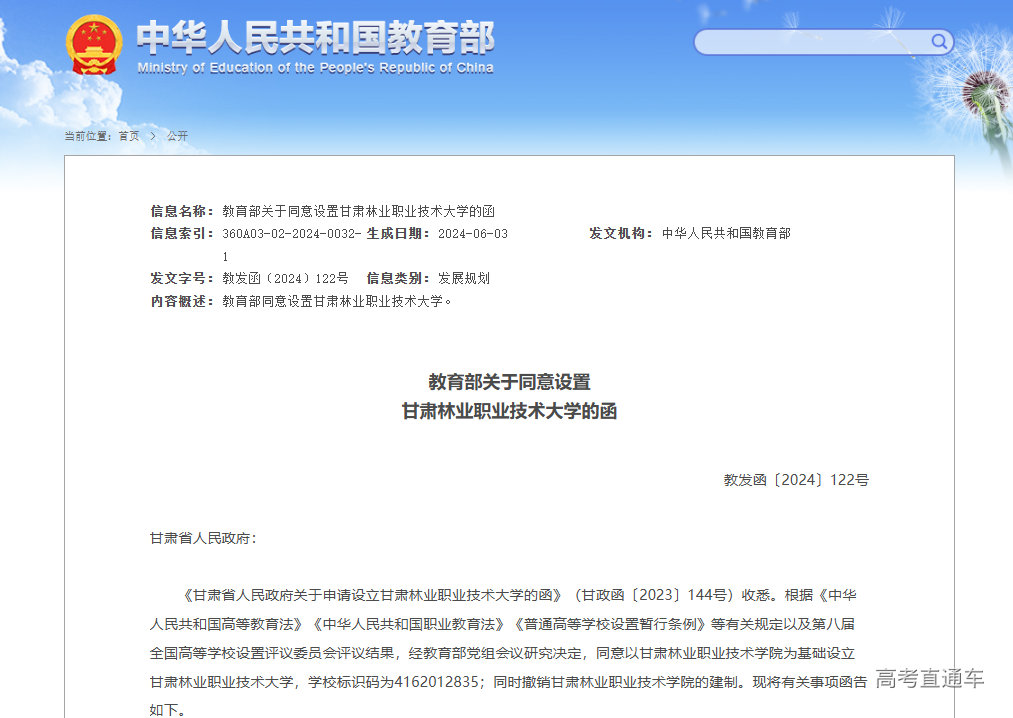Select the 发文机关 agency name text

pyautogui.click(x=728, y=233)
